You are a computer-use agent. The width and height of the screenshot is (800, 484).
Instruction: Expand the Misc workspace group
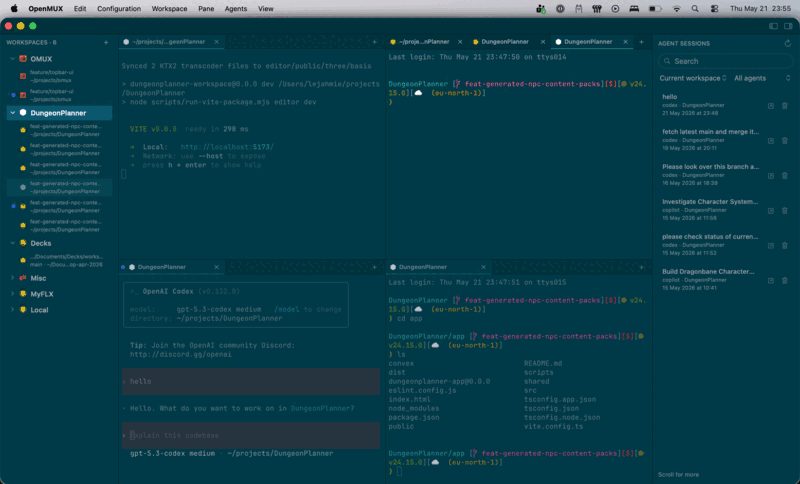(12, 278)
